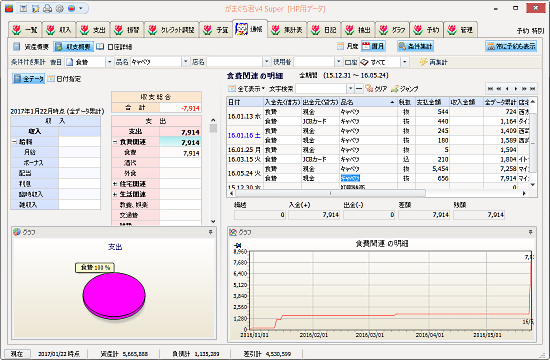Image resolution: width=550 pixels, height=360 pixels.
Task: Click the small marker icon atop line chart
Action: 238,245
